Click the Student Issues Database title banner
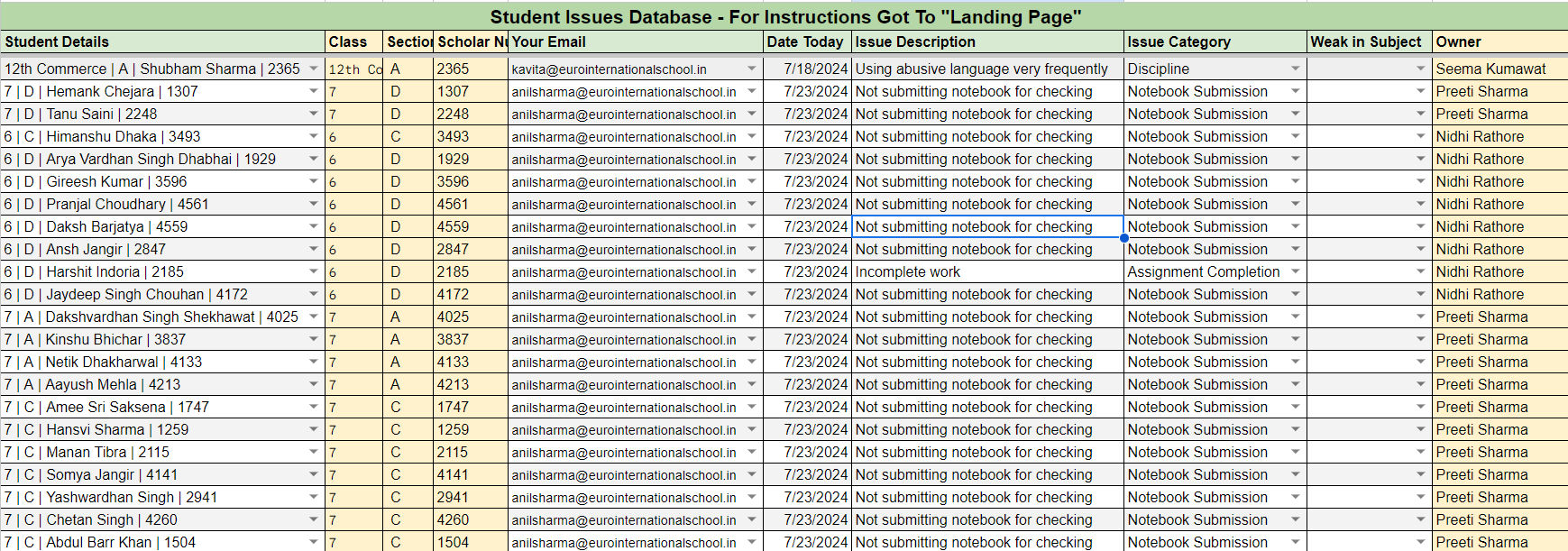The width and height of the screenshot is (1568, 551). pyautogui.click(x=784, y=17)
